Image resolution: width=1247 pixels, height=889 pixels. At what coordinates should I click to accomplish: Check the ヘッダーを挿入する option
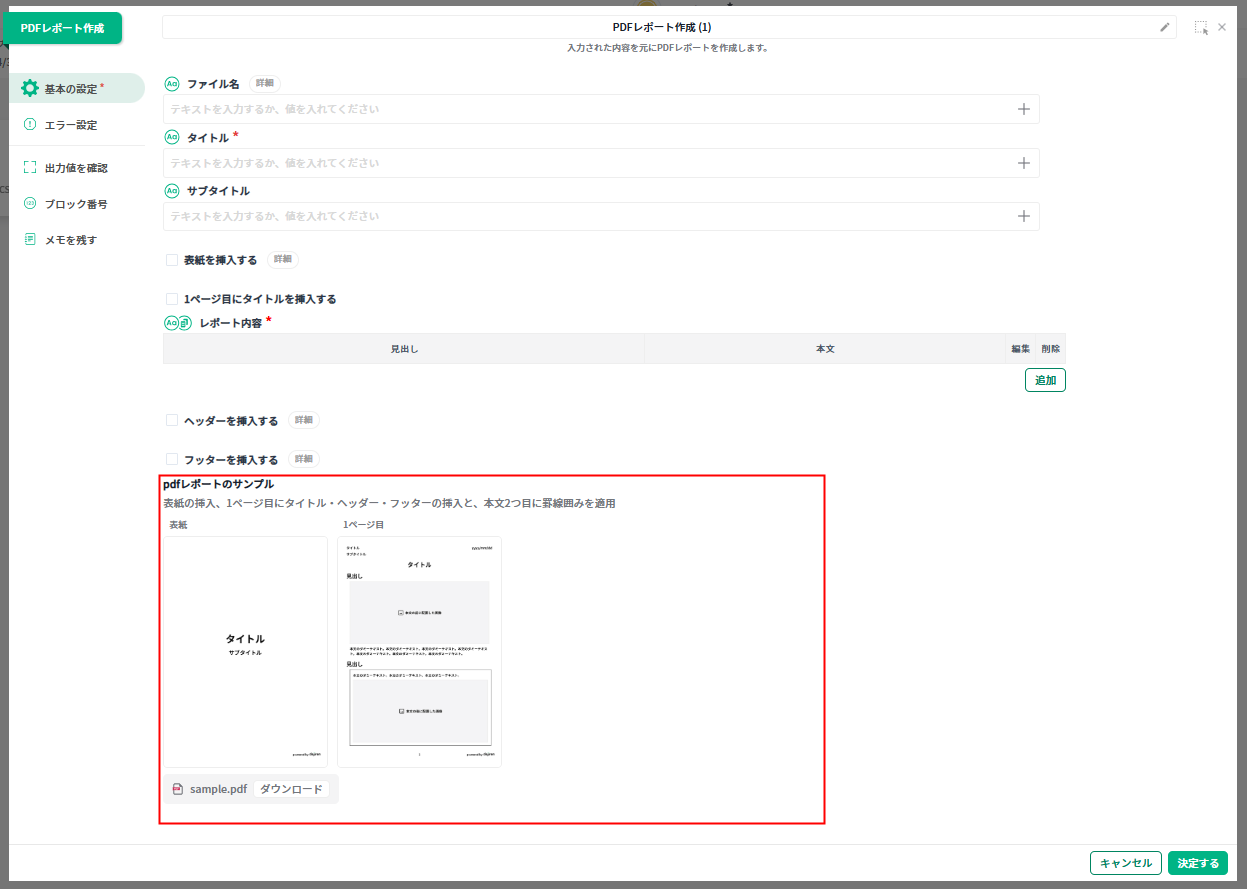pyautogui.click(x=172, y=421)
